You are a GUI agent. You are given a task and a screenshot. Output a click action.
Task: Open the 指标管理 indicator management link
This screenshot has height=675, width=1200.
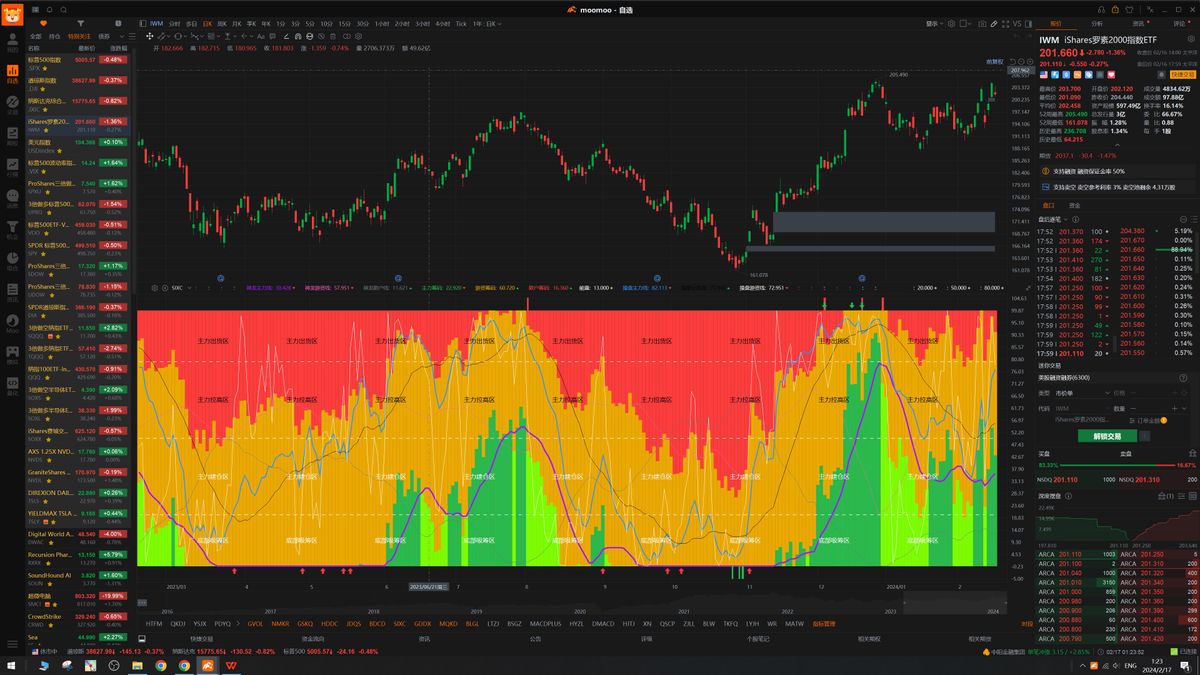[x=824, y=623]
